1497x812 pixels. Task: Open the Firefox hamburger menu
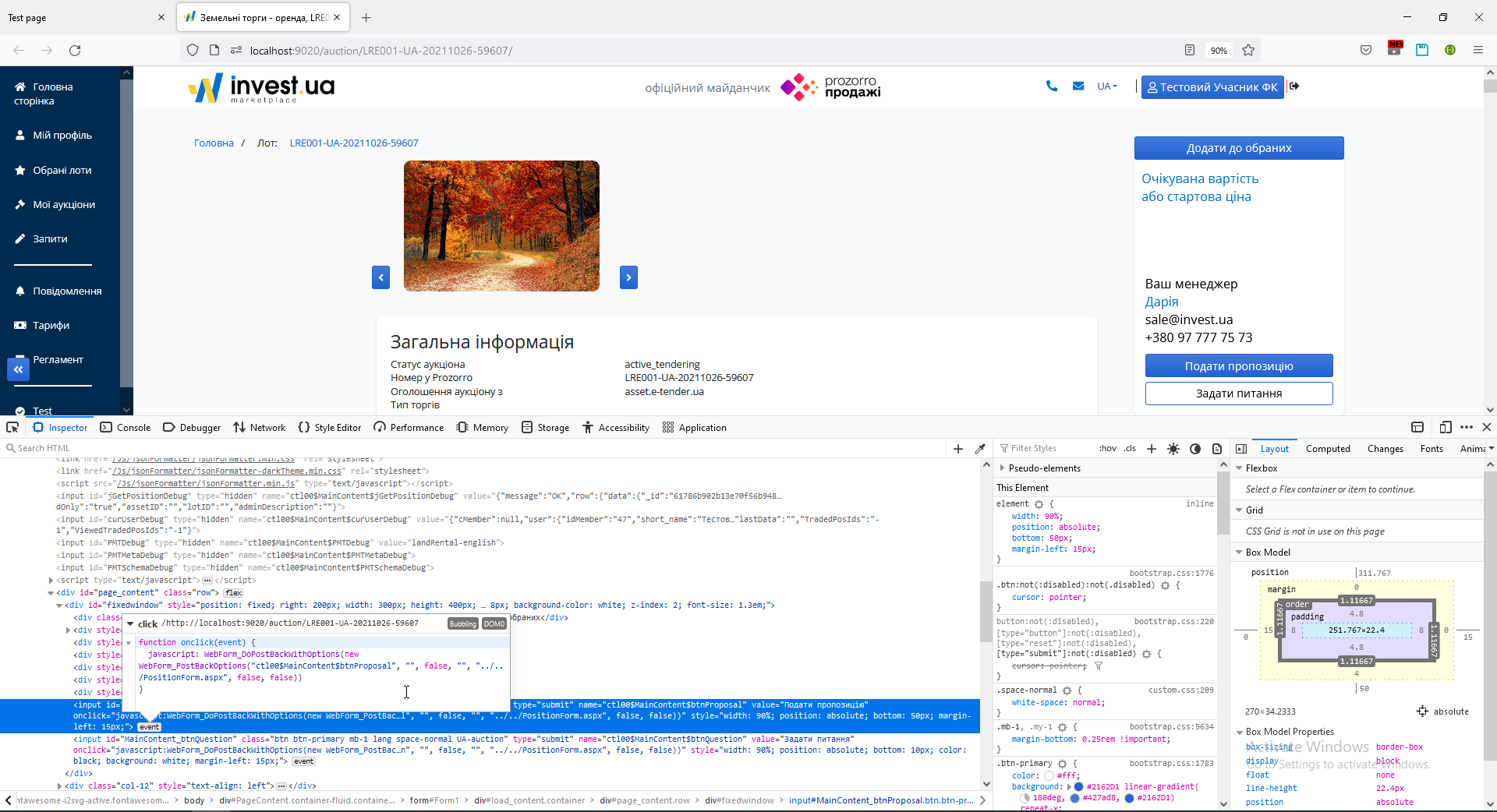(1478, 51)
